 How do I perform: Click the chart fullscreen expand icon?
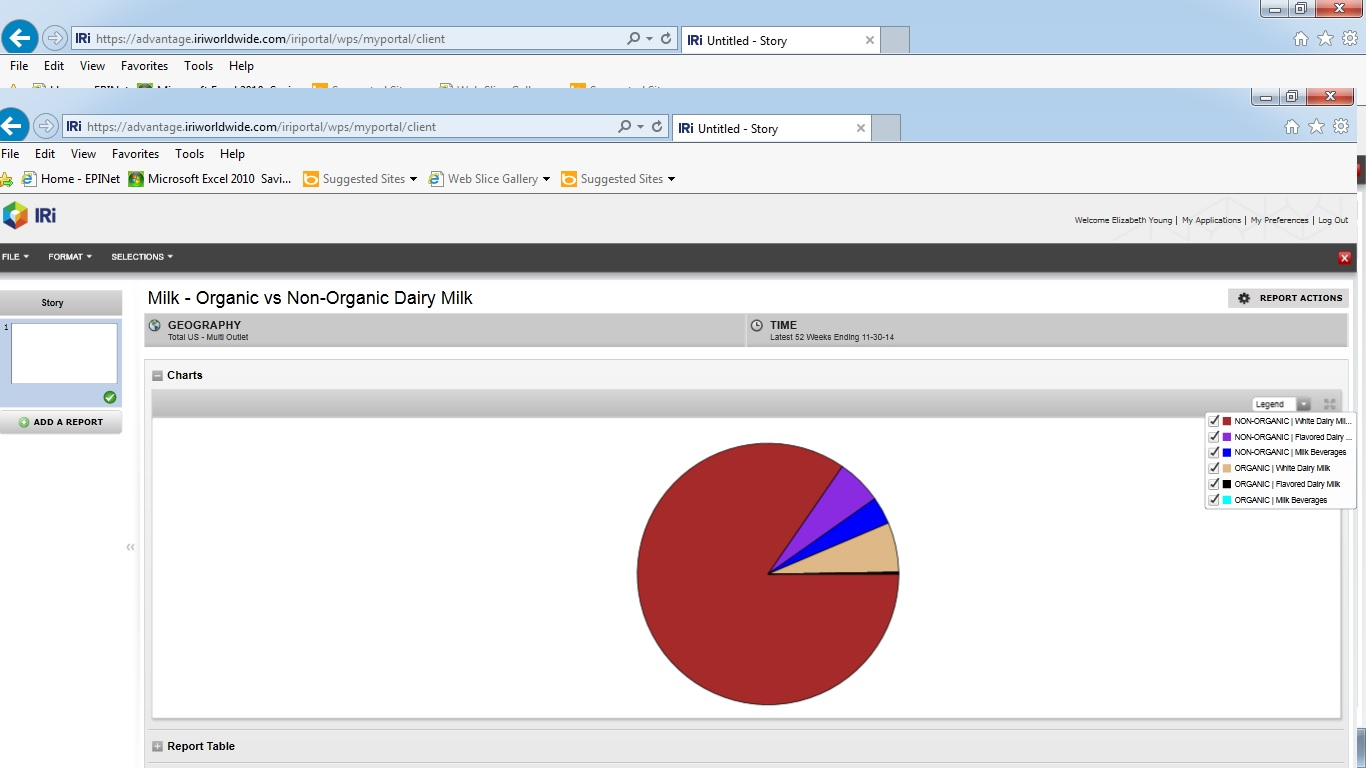(x=1329, y=404)
